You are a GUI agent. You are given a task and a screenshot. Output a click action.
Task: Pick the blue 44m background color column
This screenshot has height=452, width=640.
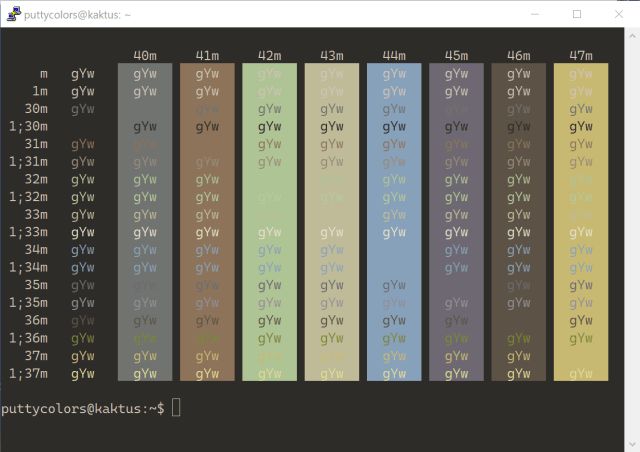pos(394,222)
